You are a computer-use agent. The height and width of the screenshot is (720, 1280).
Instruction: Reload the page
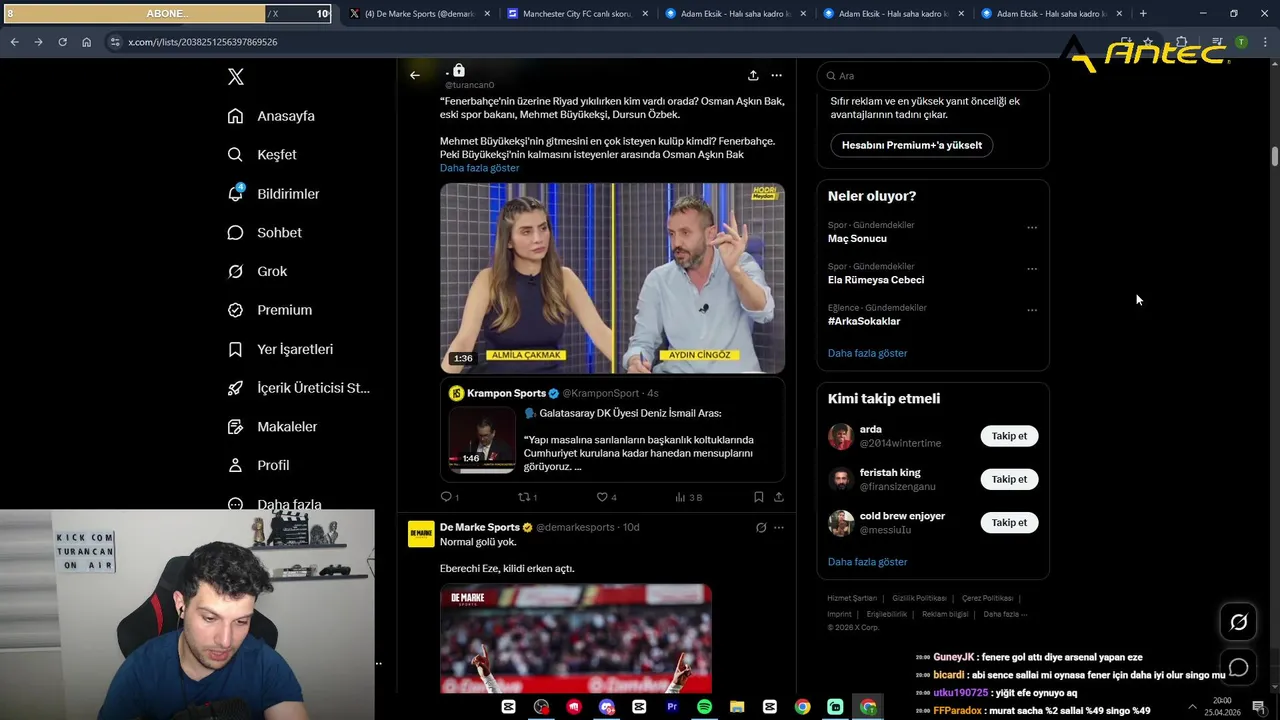point(62,42)
